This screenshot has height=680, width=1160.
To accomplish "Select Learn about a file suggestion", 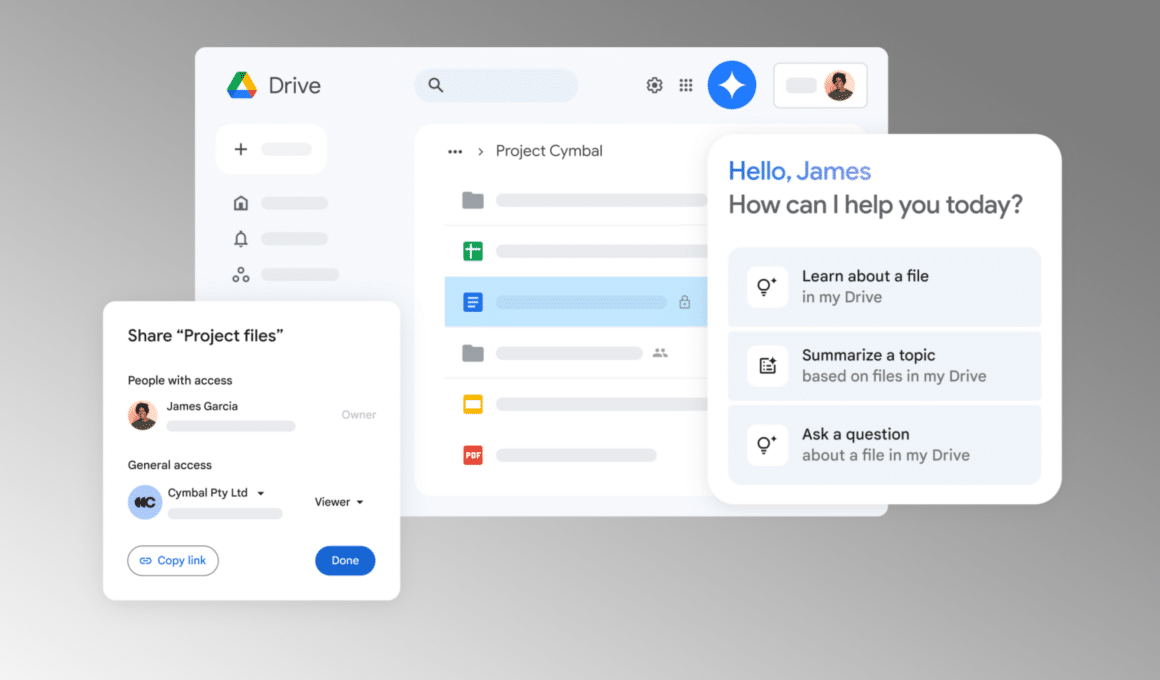I will (884, 286).
